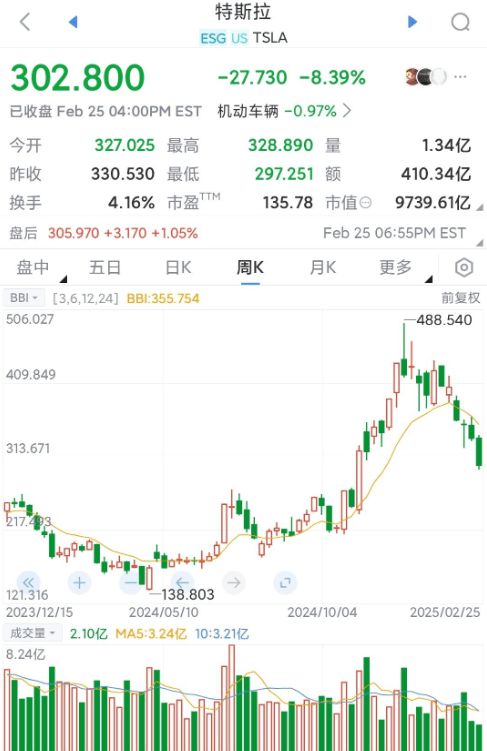Viewport: 487px width, 751px height.
Task: Tap the 488.540 high price label
Action: [x=444, y=320]
